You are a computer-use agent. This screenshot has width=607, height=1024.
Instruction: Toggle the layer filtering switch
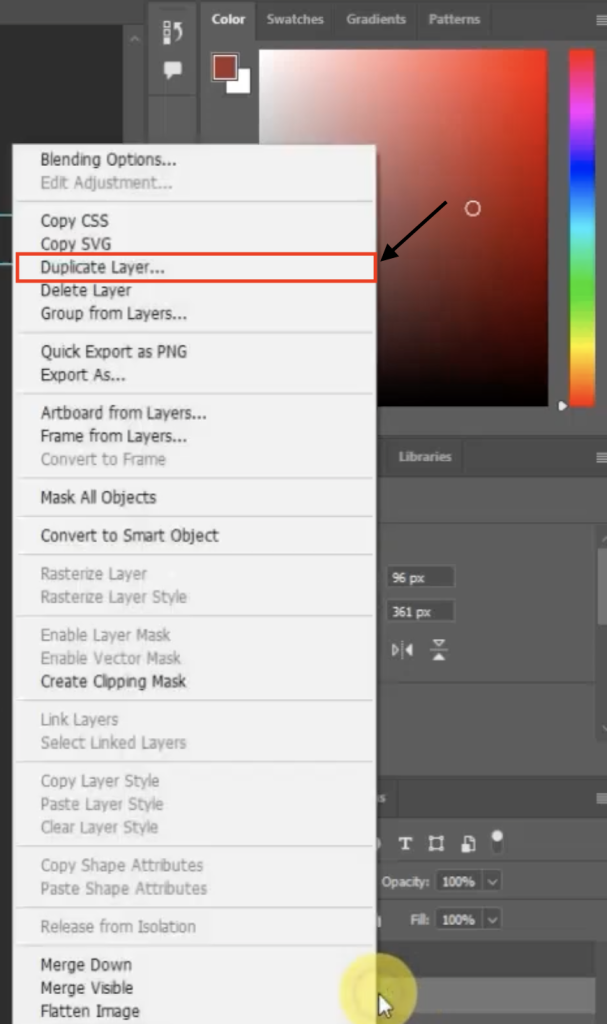[x=497, y=841]
